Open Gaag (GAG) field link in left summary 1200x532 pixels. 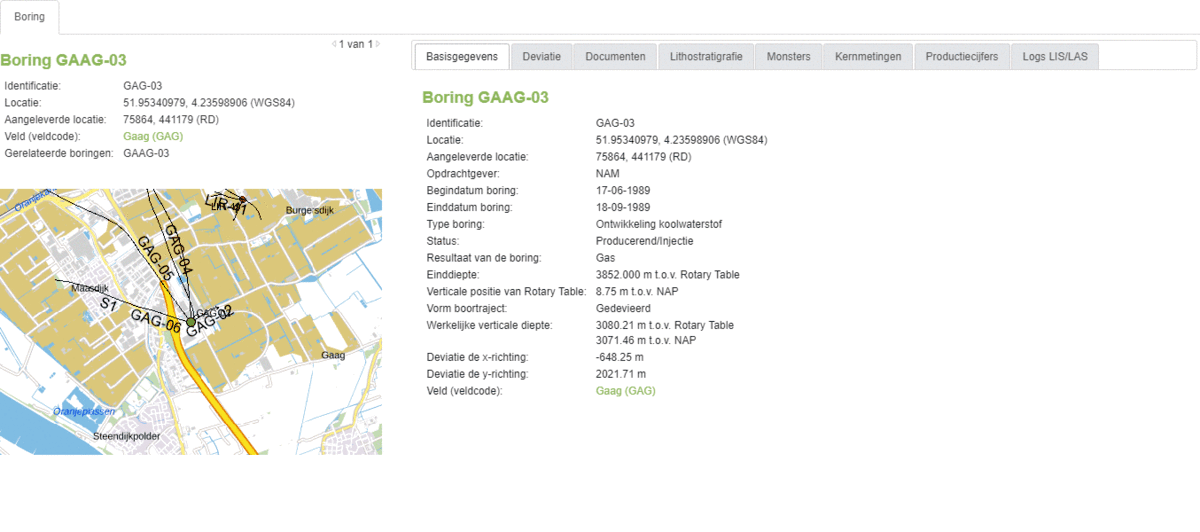(153, 136)
